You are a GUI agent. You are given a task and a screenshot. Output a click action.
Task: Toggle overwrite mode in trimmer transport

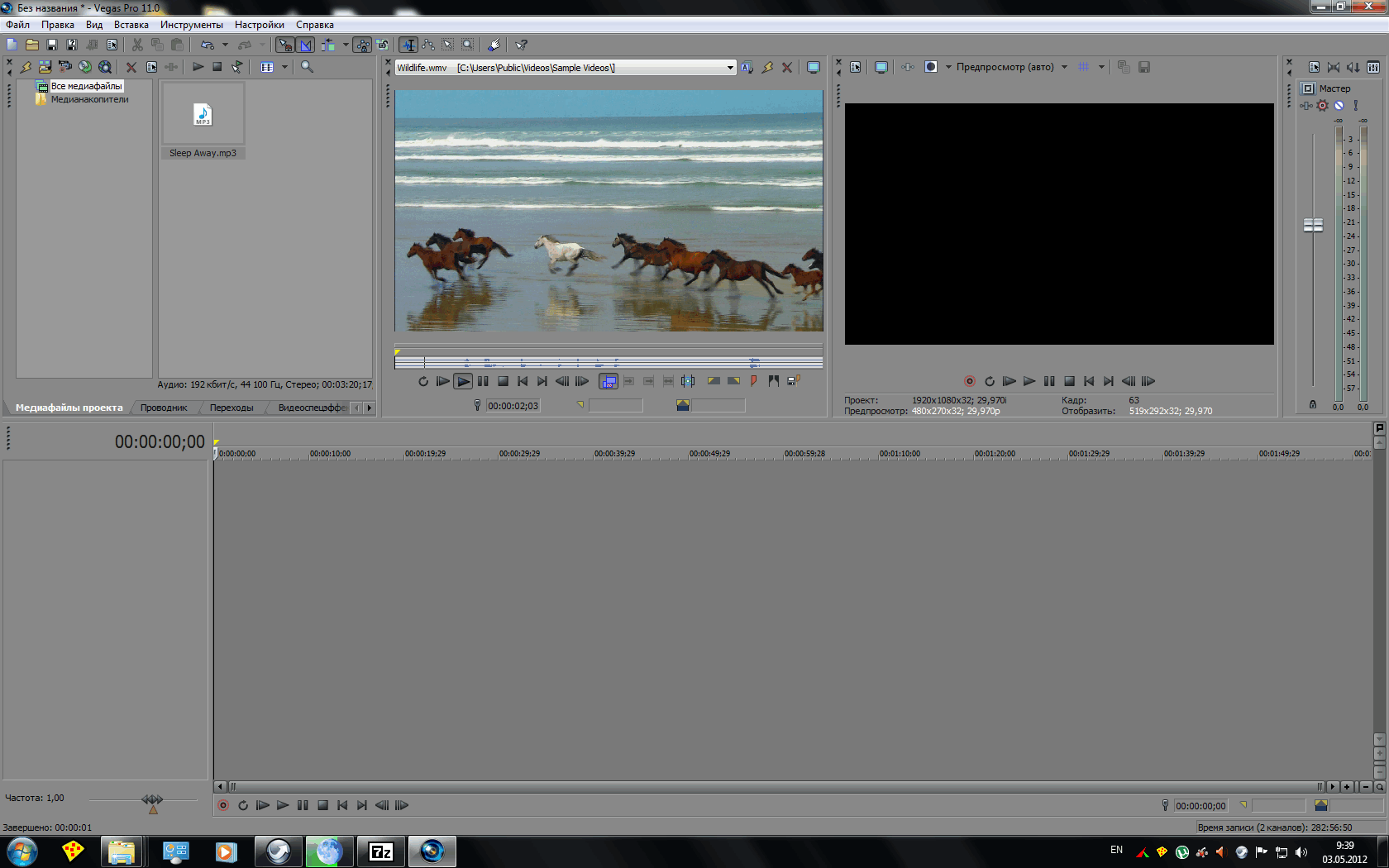609,381
